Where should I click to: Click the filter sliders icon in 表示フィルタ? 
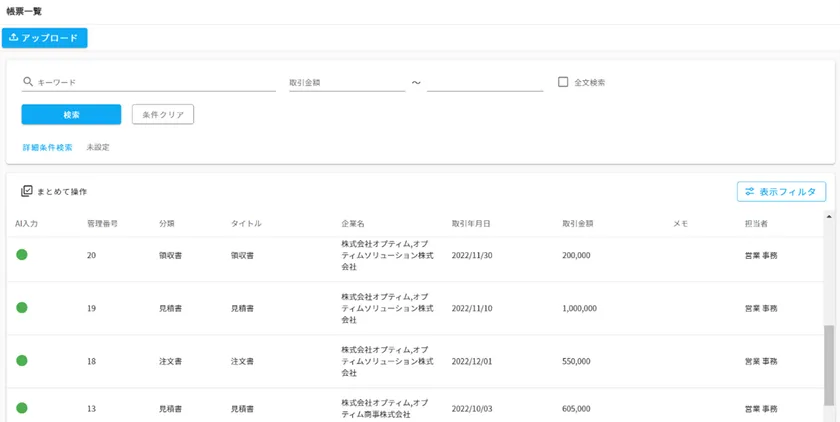tap(748, 191)
